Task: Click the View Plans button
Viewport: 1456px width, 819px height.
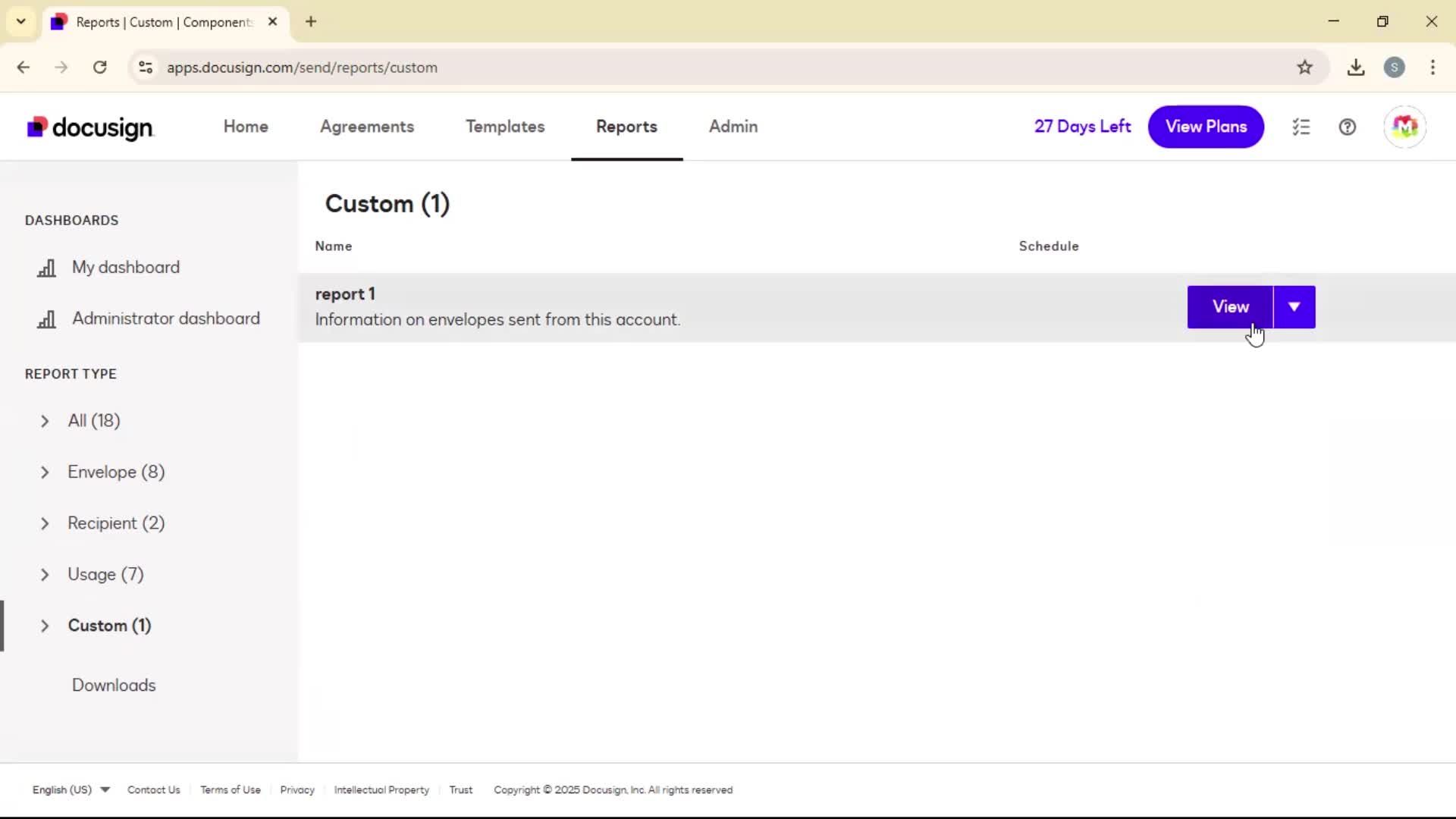Action: tap(1206, 127)
